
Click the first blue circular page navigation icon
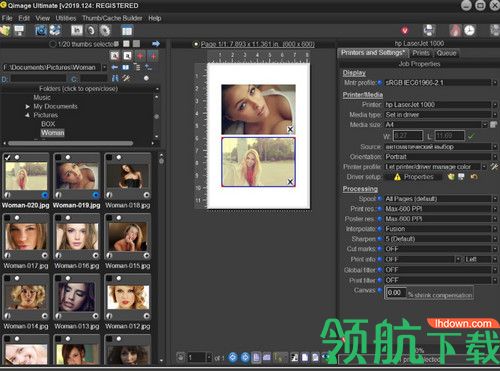click(x=233, y=357)
